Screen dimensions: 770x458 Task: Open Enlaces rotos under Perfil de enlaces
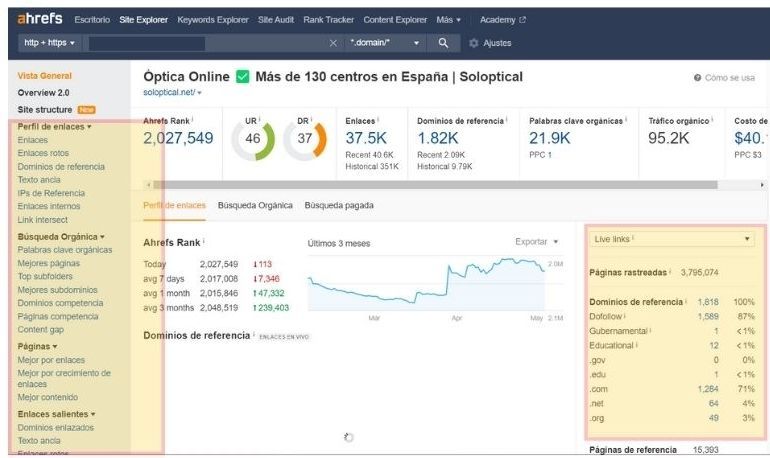[43, 153]
